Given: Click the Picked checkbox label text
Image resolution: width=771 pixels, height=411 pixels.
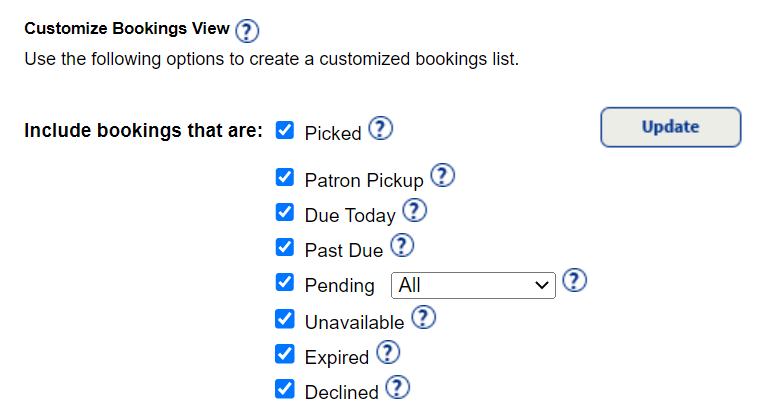Looking at the screenshot, I should click(333, 133).
